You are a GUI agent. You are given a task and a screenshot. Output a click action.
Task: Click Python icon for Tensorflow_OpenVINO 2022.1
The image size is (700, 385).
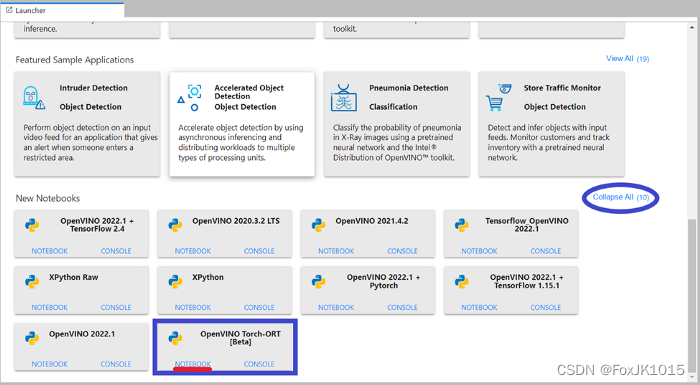[x=462, y=225]
